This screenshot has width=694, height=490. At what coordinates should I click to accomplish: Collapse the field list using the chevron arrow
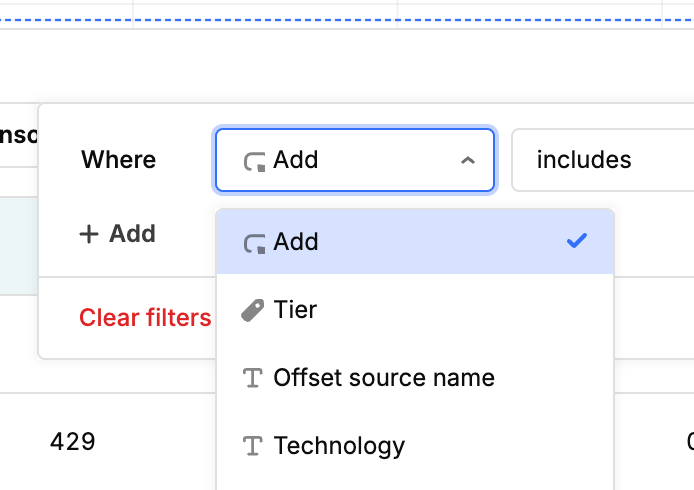click(x=467, y=160)
